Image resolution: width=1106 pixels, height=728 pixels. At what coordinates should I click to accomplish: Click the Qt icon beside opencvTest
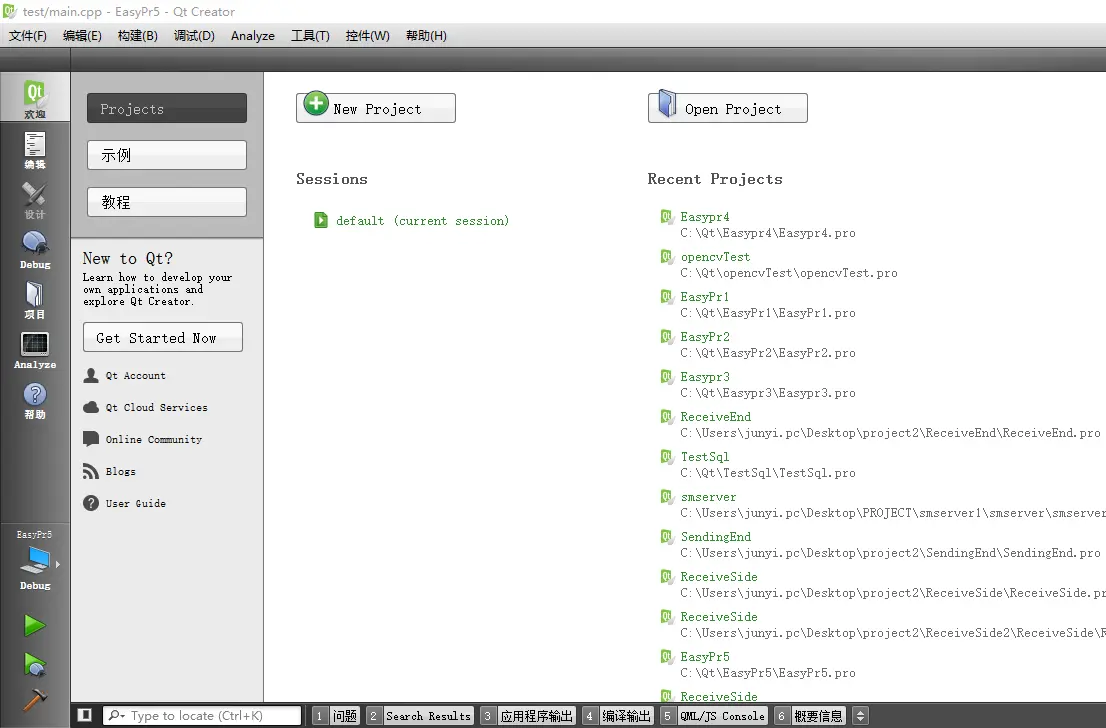(667, 257)
